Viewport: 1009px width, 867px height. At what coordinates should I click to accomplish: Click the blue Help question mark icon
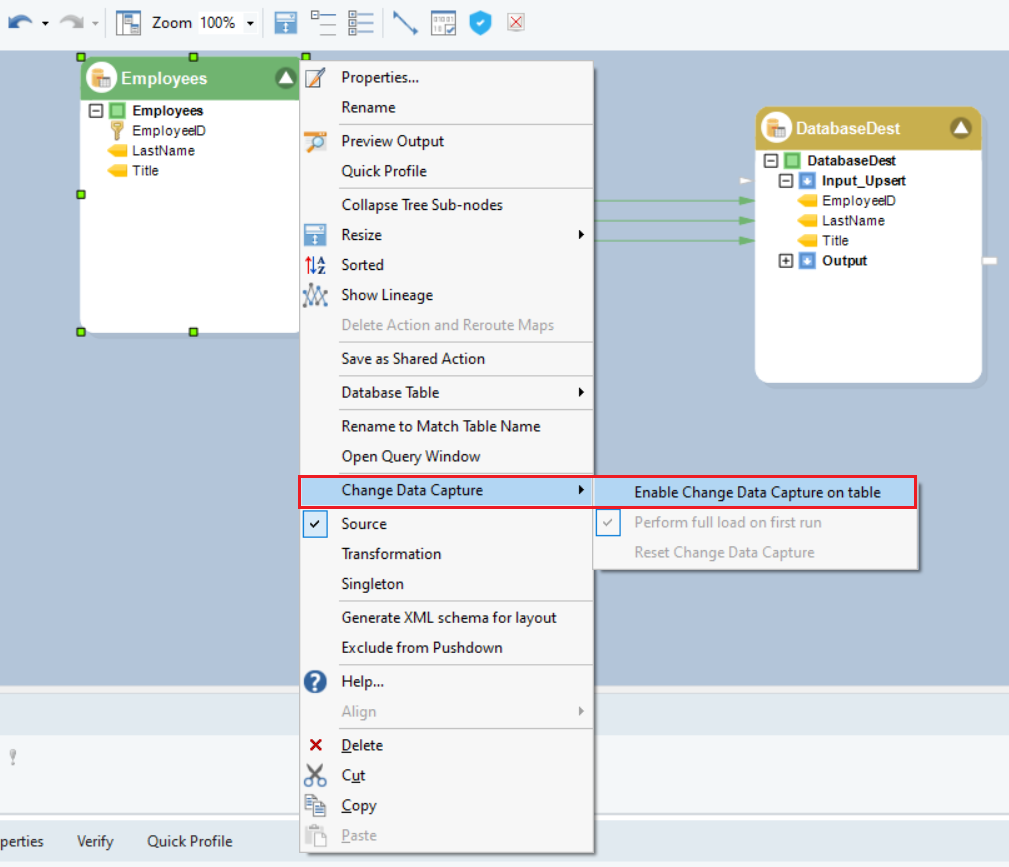coord(315,682)
